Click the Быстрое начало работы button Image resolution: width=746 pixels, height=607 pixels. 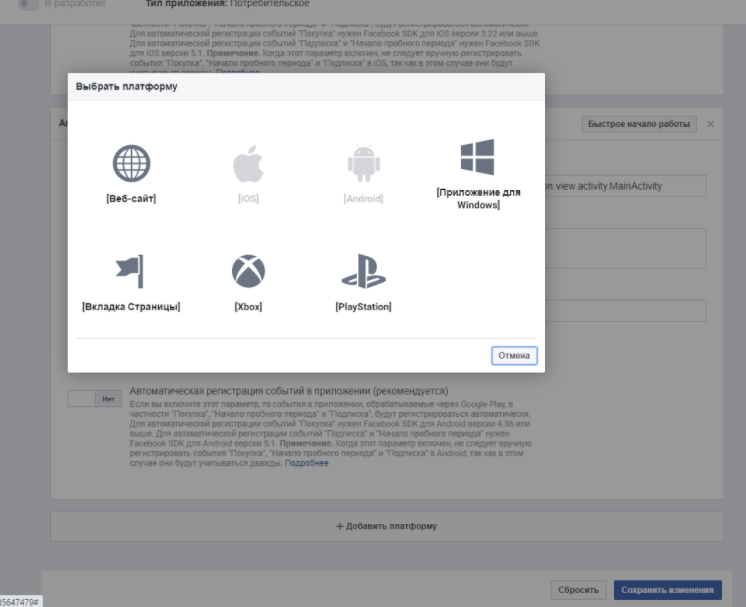pyautogui.click(x=638, y=124)
